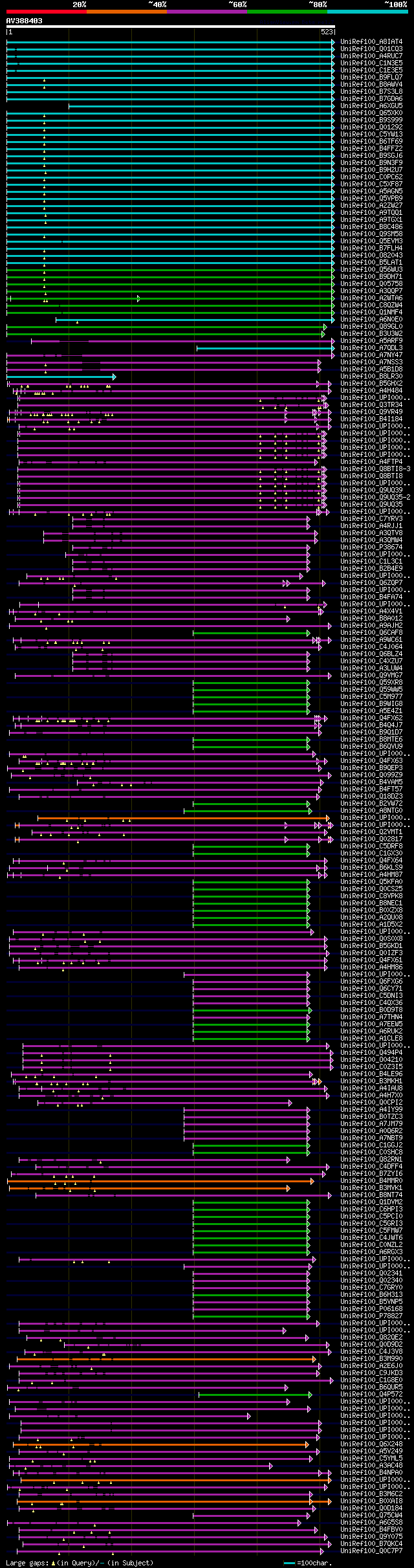Click the hit label UniRef100_B4MMR0
This screenshot has width=414, height=1568.
[x=371, y=1181]
